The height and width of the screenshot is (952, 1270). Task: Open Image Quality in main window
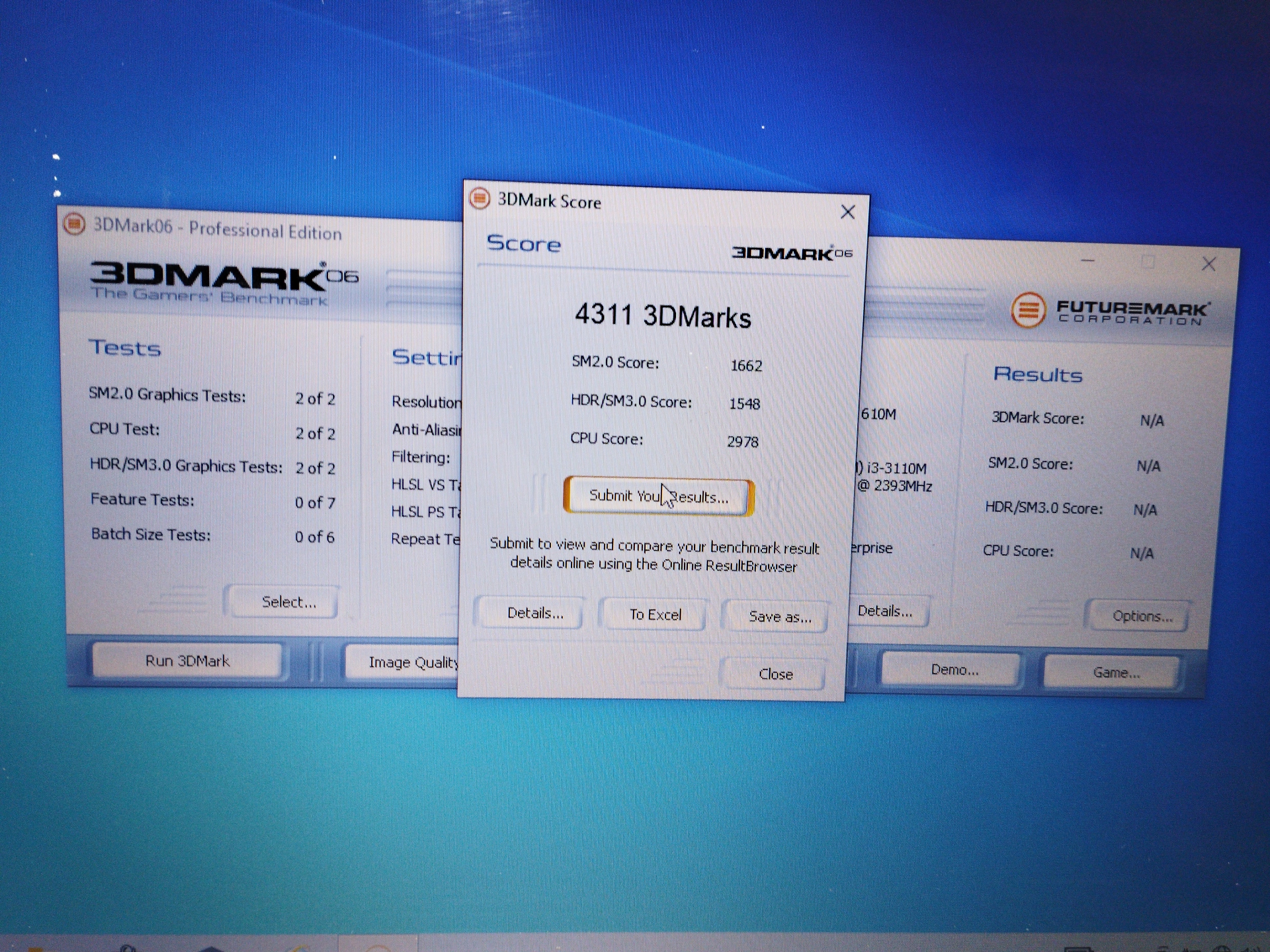(403, 662)
